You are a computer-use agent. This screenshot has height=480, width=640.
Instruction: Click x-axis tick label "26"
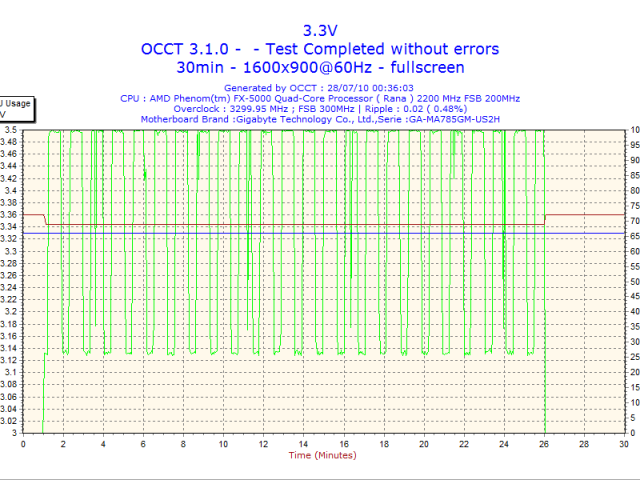[x=544, y=444]
